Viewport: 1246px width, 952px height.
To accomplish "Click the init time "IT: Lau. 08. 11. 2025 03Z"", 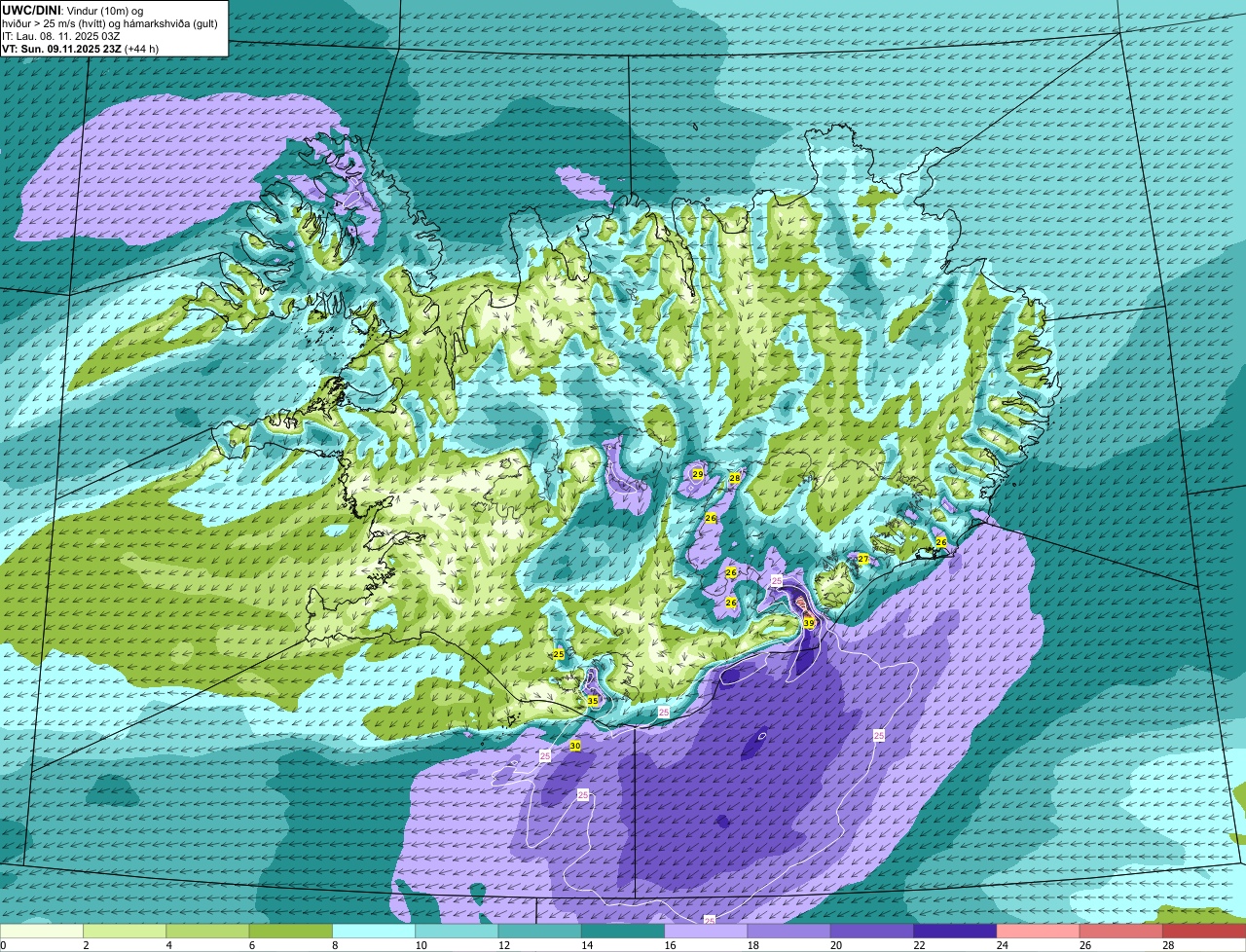I will point(61,35).
